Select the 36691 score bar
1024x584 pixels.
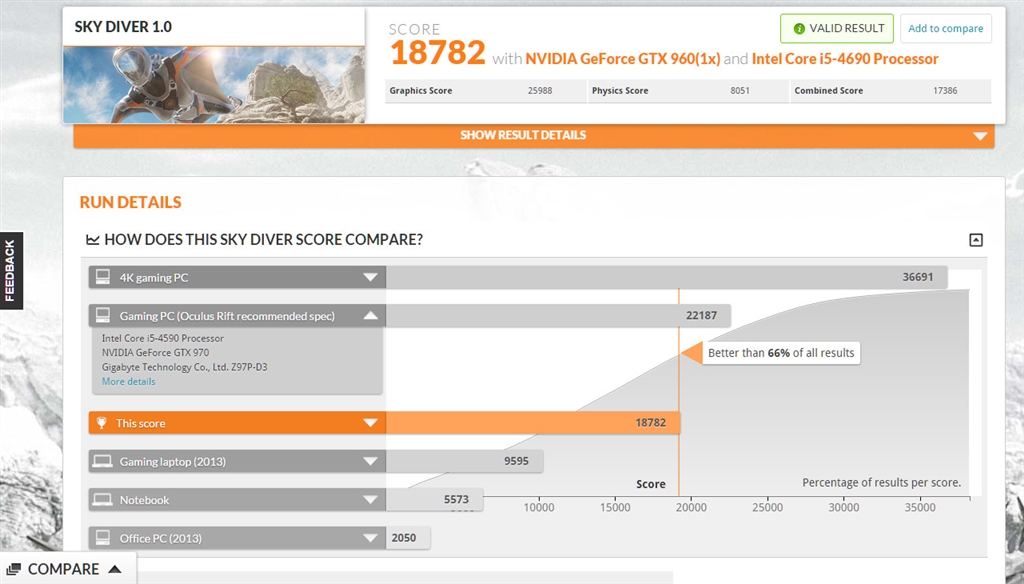[x=666, y=277]
